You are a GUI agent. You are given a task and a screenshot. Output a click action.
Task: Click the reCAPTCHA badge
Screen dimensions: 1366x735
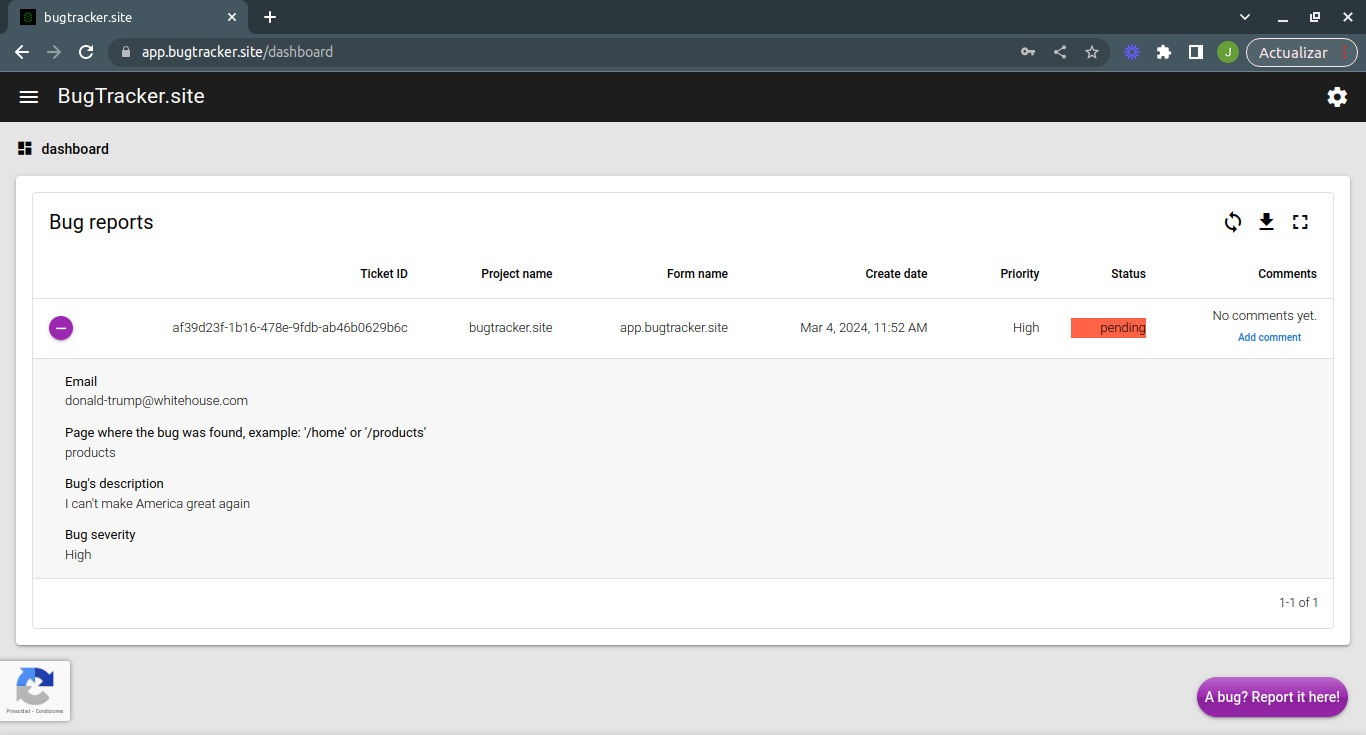pyautogui.click(x=35, y=690)
